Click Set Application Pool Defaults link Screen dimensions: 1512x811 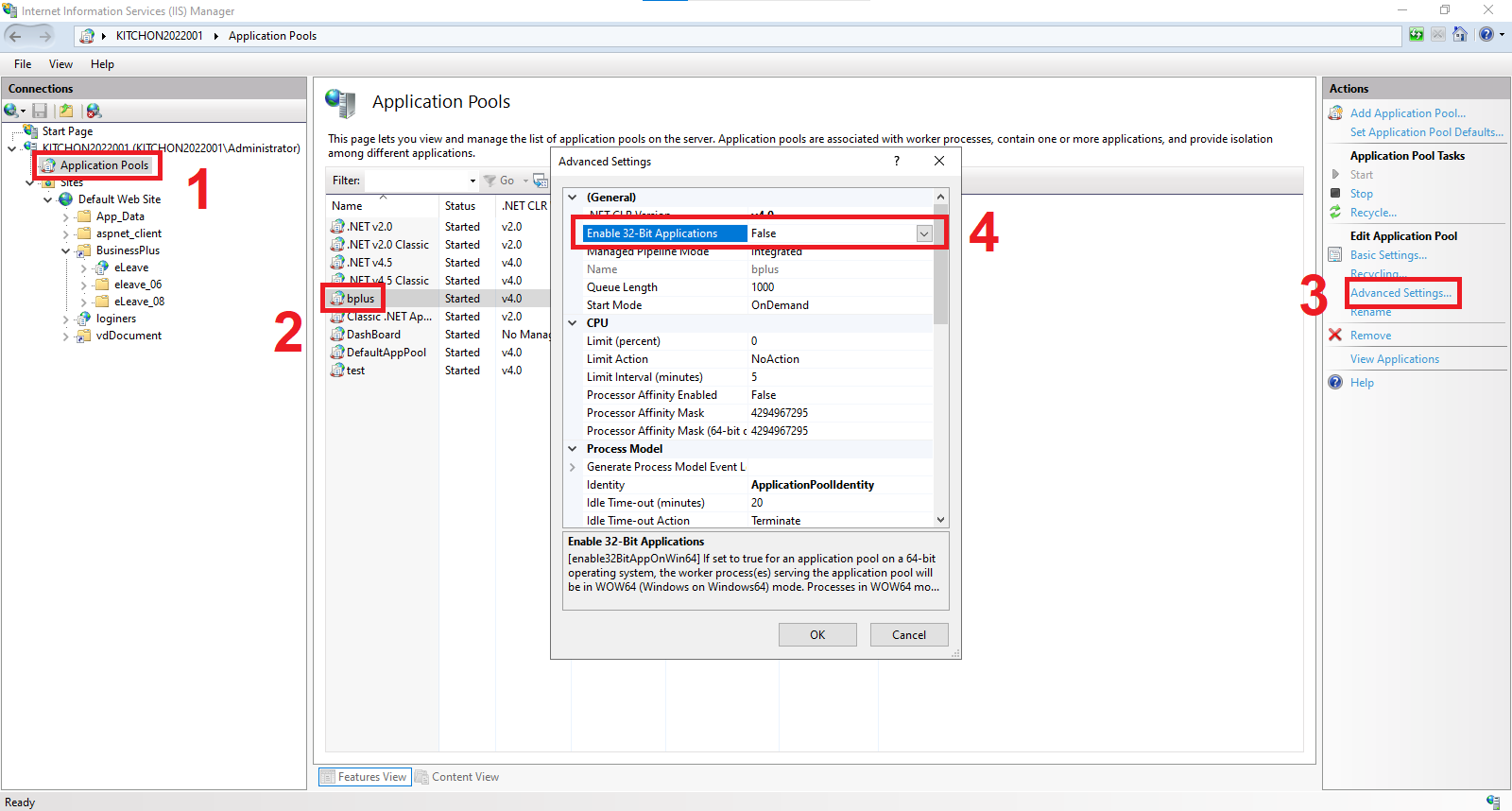point(1426,132)
